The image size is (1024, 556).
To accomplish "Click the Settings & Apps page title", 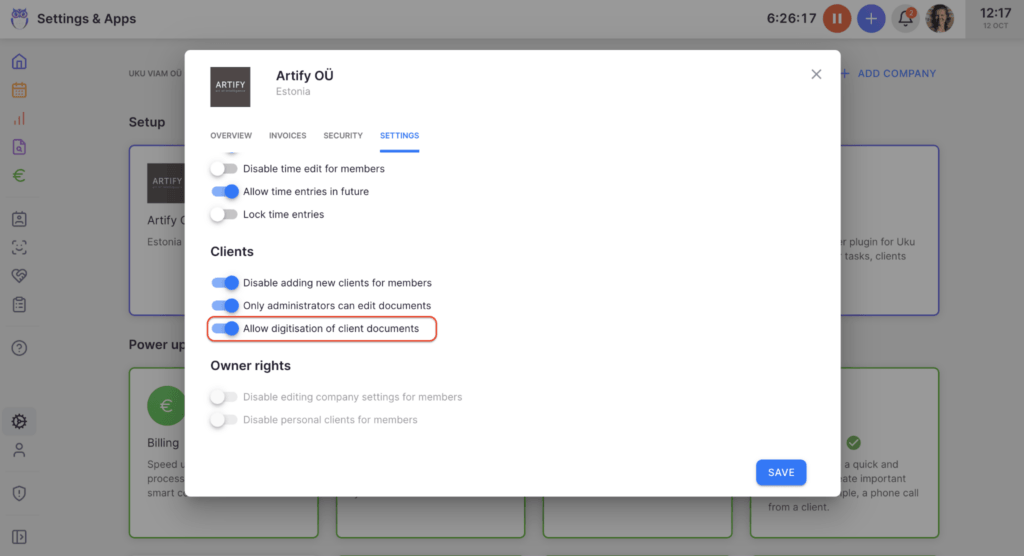I will (x=87, y=18).
